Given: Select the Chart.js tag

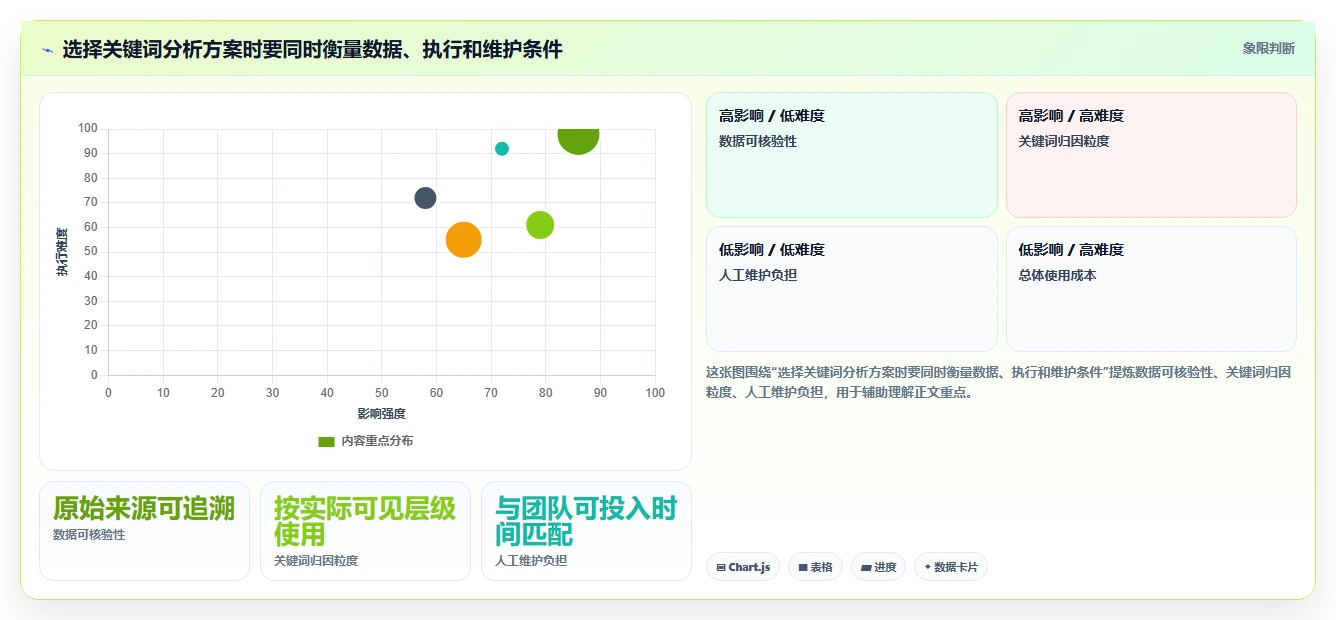Looking at the screenshot, I should click(x=743, y=567).
